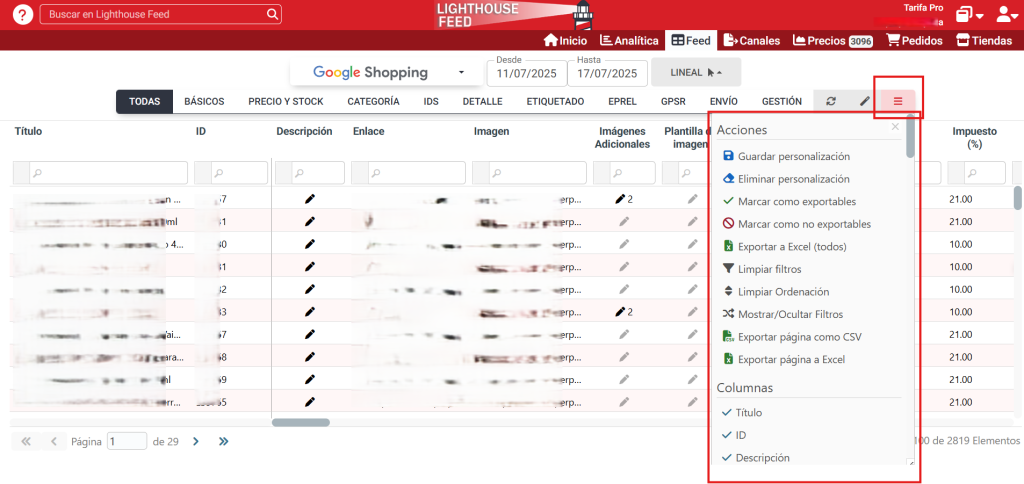
Task: Open the help question mark icon
Action: [23, 14]
